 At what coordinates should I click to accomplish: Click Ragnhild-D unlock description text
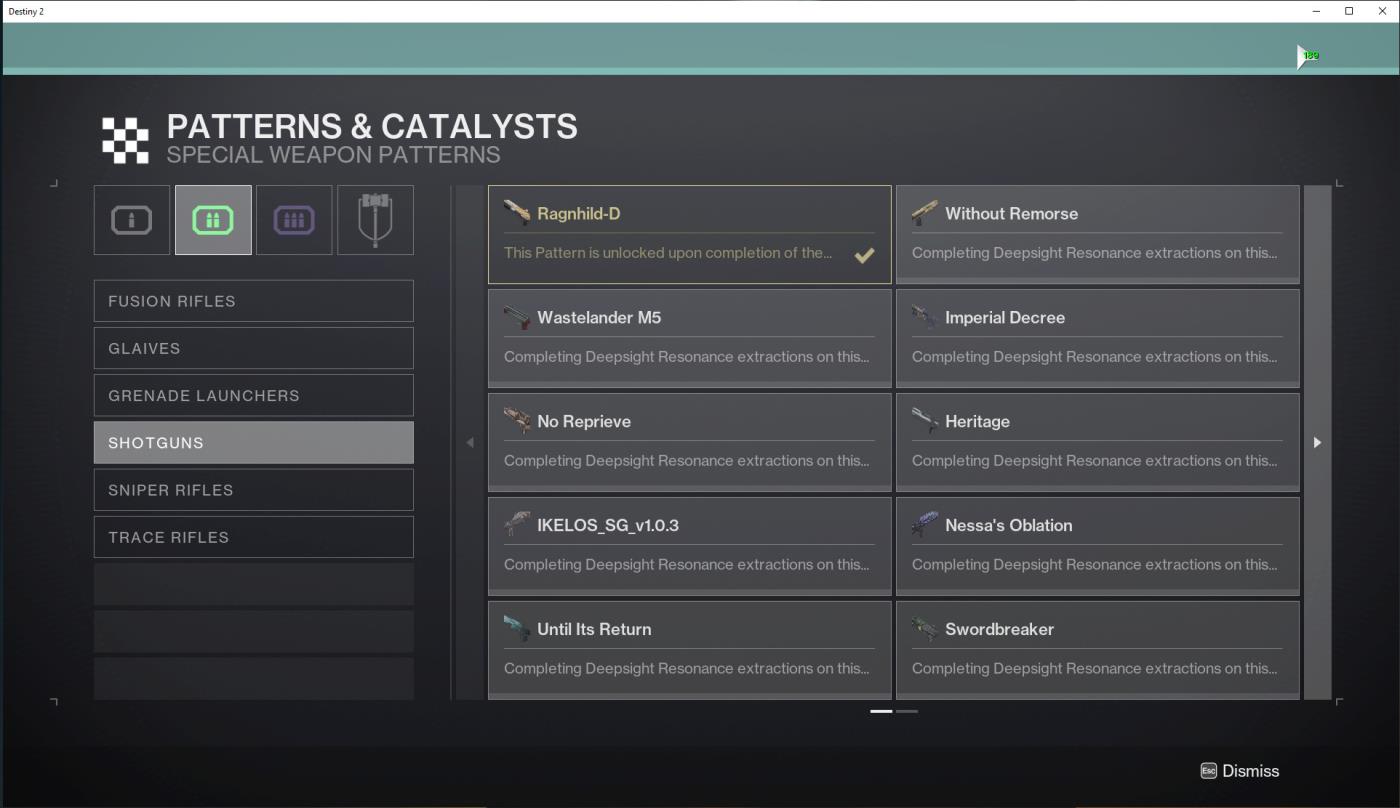click(x=668, y=253)
